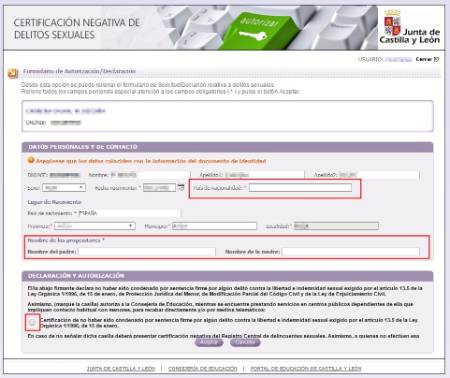Click the Cerrar session link

424,59
